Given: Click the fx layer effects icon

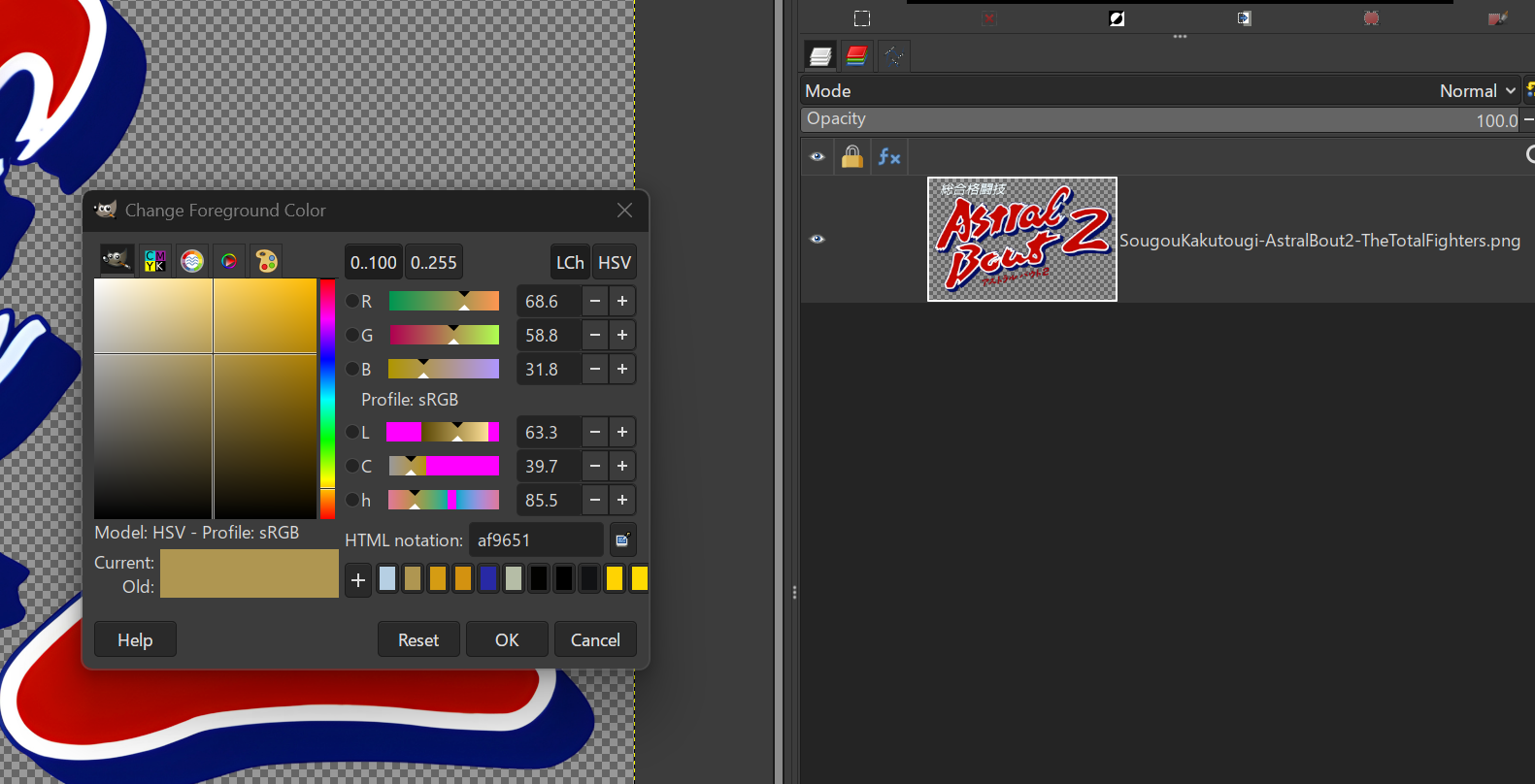Looking at the screenshot, I should pos(888,156).
